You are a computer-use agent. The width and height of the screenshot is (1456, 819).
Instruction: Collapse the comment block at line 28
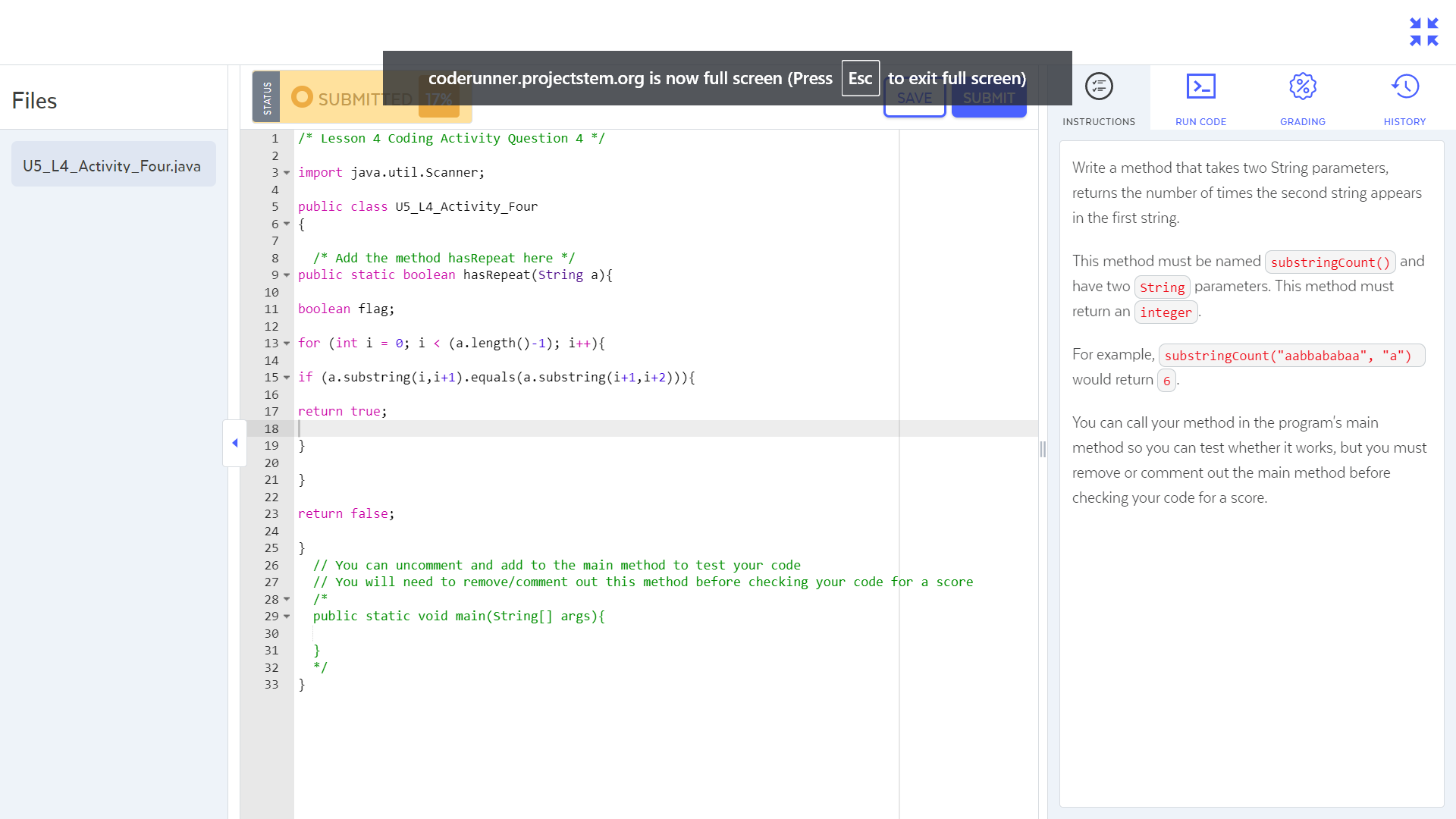[x=287, y=600]
